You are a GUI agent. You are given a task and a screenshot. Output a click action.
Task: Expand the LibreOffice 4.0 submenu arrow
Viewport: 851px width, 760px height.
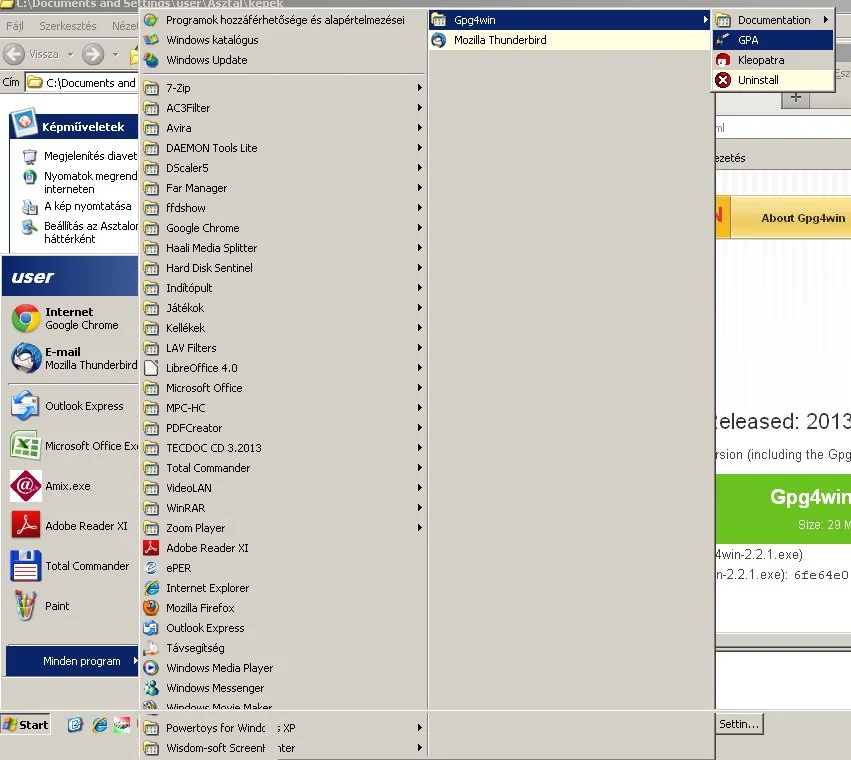tap(420, 368)
